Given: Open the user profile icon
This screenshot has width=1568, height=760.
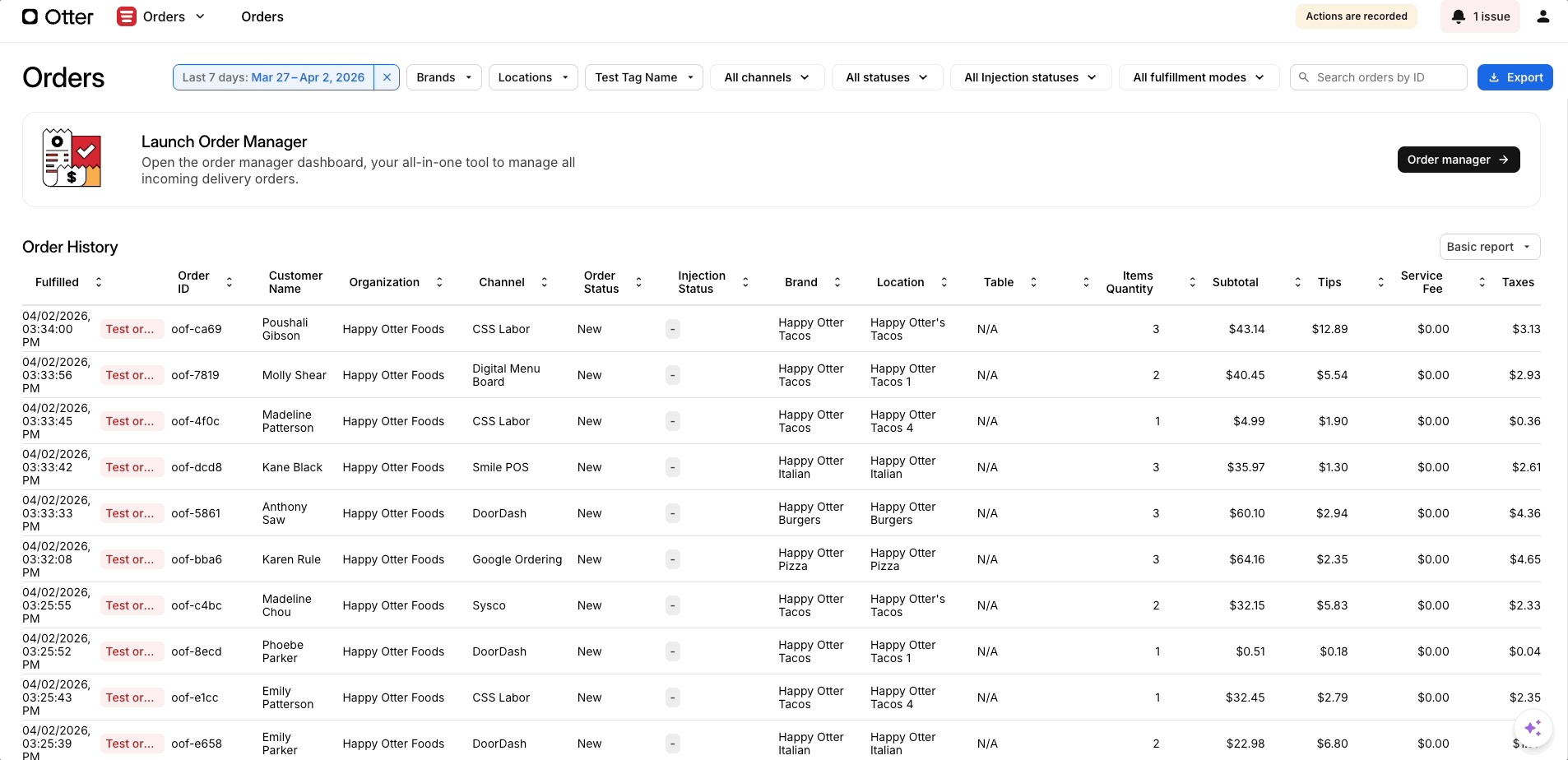Looking at the screenshot, I should coord(1542,16).
